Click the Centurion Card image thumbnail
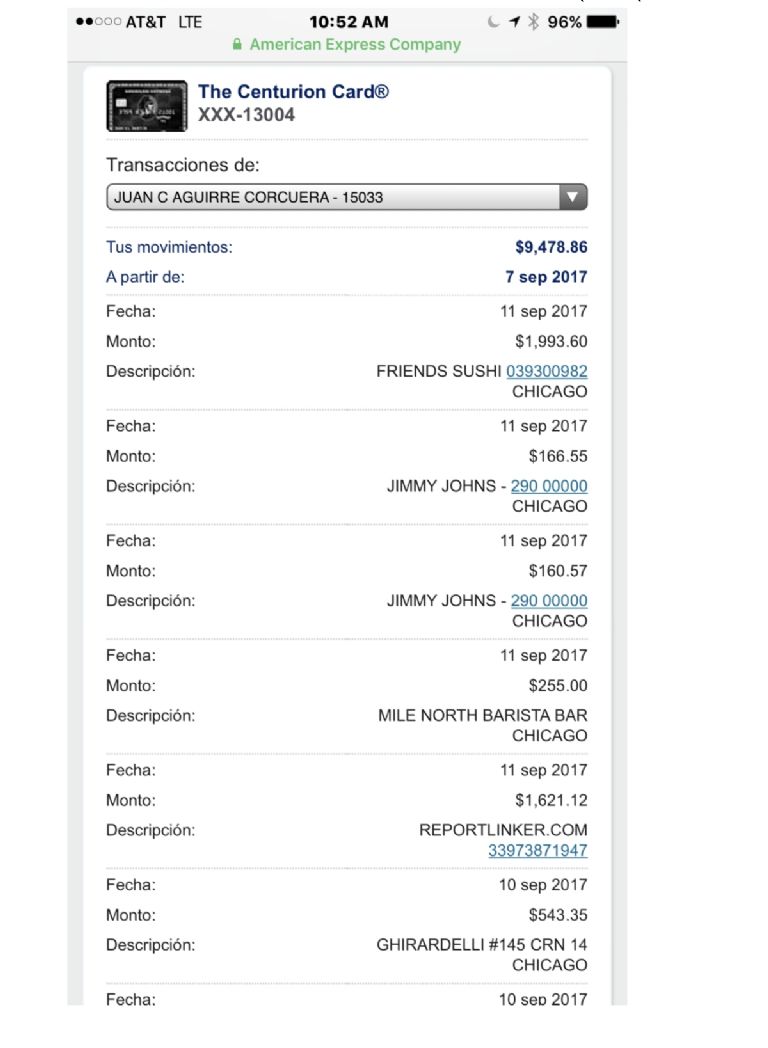The height and width of the screenshot is (1048, 768). click(x=146, y=105)
